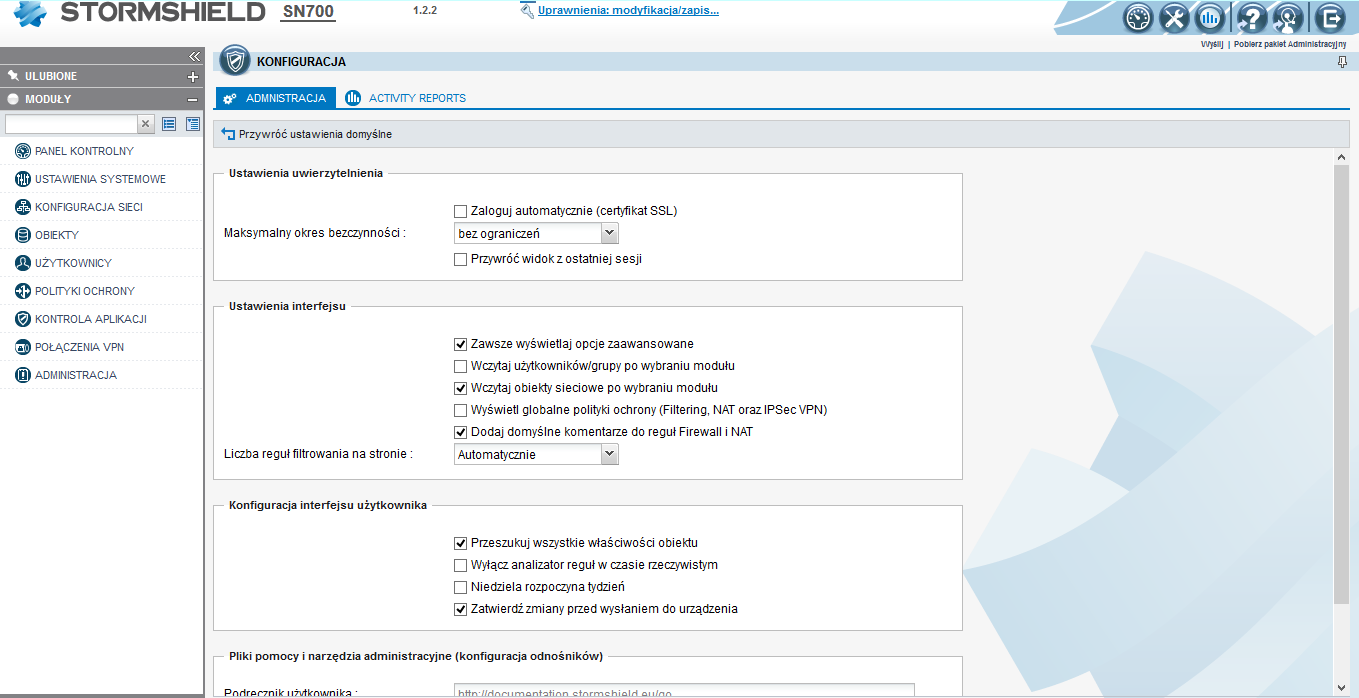
Task: Open POLITYKI OCHRONY module
Action: point(85,291)
